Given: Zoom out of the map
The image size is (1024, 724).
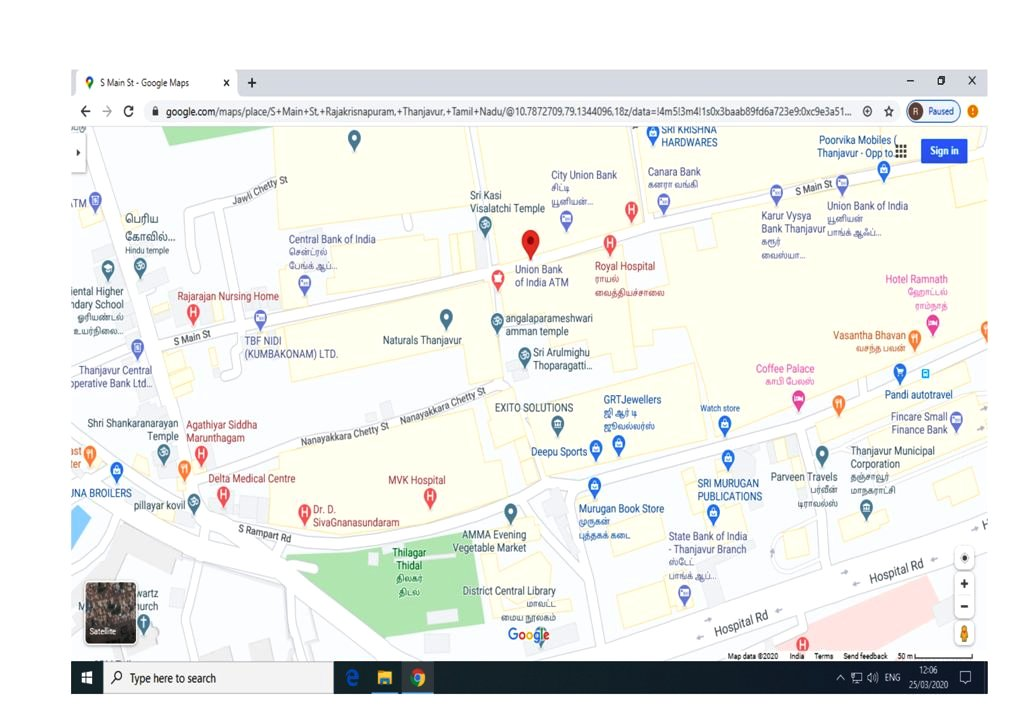Looking at the screenshot, I should 964,607.
